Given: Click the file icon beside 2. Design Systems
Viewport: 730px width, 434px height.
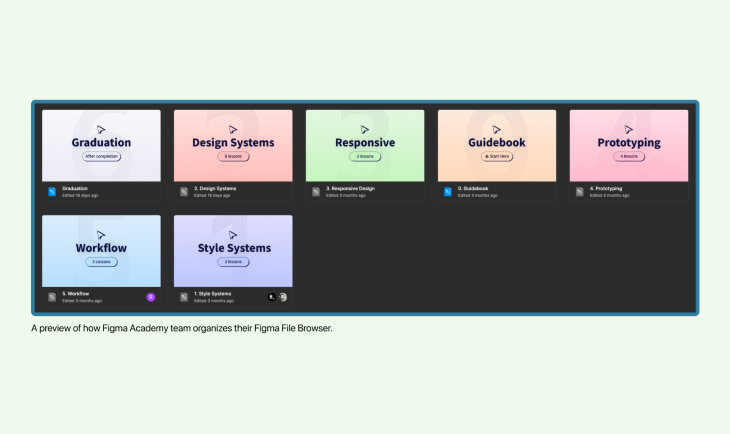Looking at the screenshot, I should [x=184, y=192].
